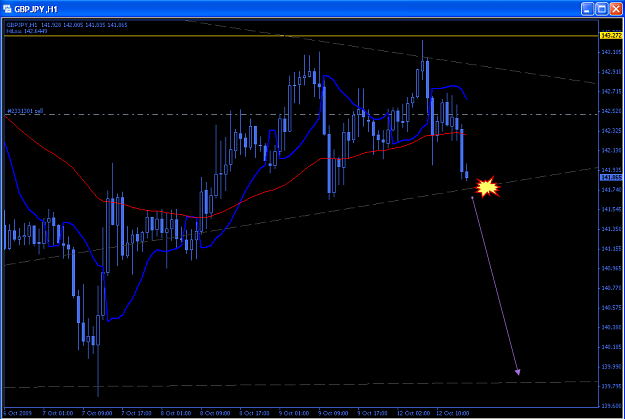Click the 142.520 price scale label
Image resolution: width=625 pixels, height=419 pixels.
(x=611, y=111)
